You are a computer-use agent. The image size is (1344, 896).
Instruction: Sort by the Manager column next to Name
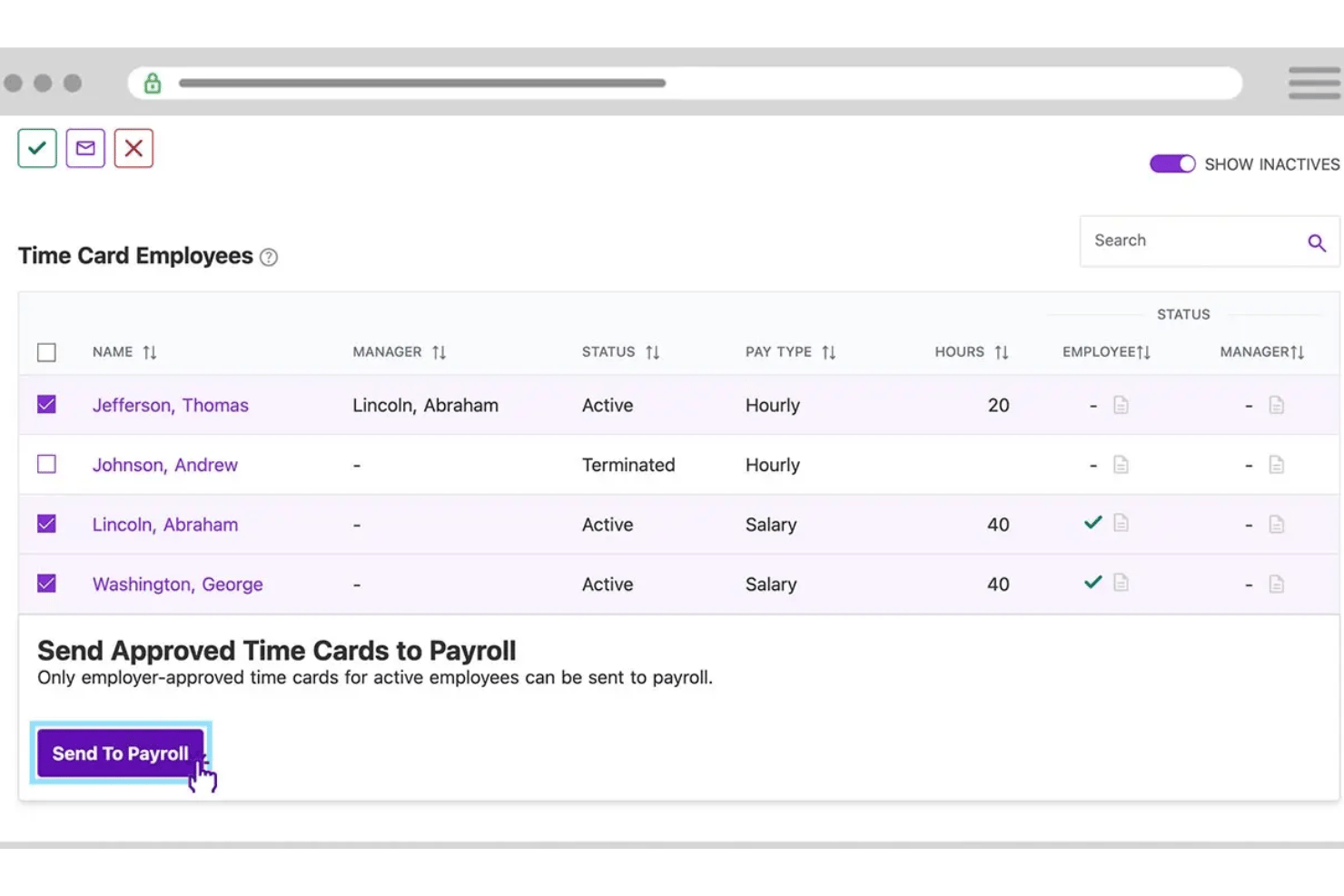tap(439, 352)
